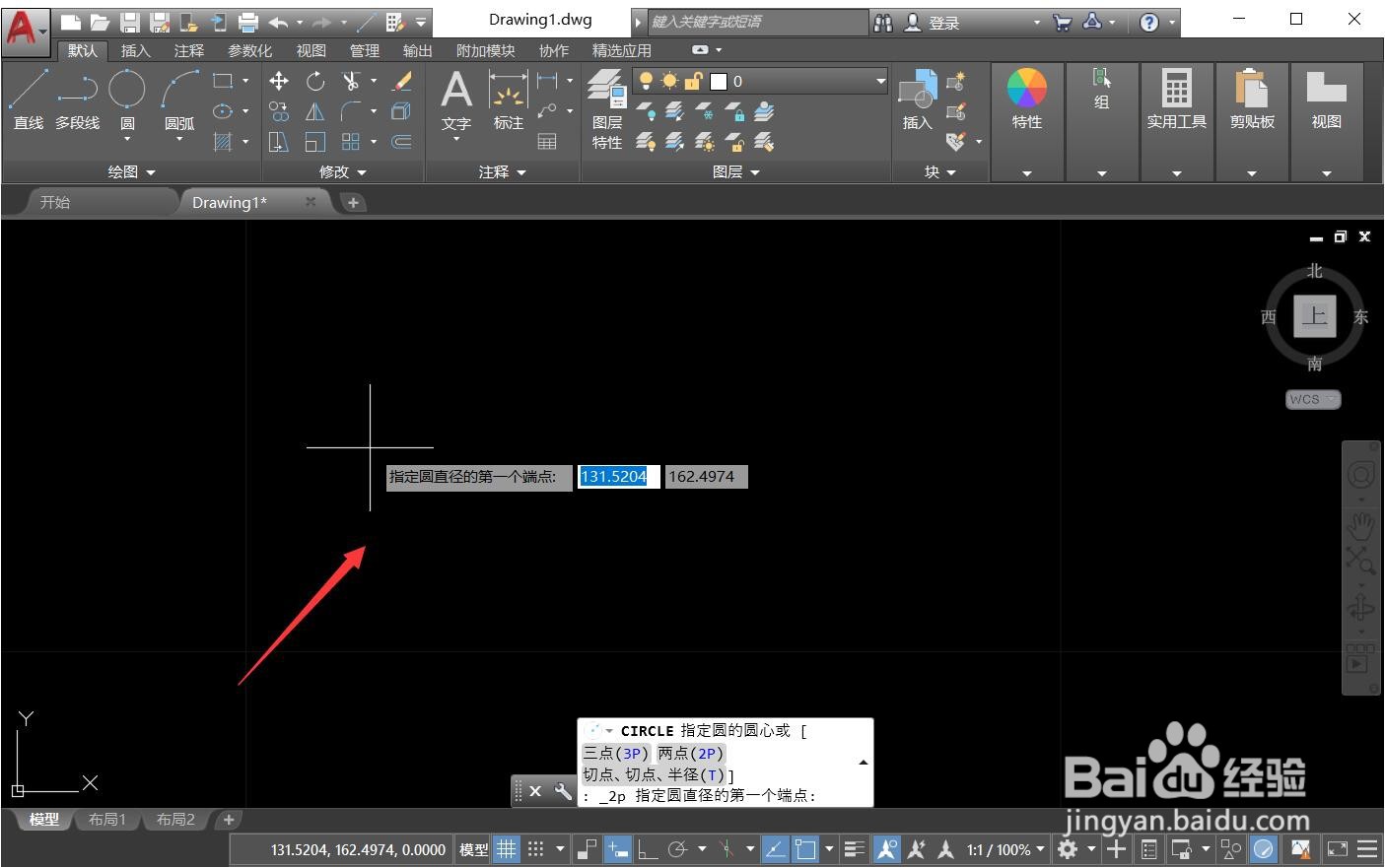Click 上 face on the ViewCube
1385x868 pixels.
tap(1314, 316)
